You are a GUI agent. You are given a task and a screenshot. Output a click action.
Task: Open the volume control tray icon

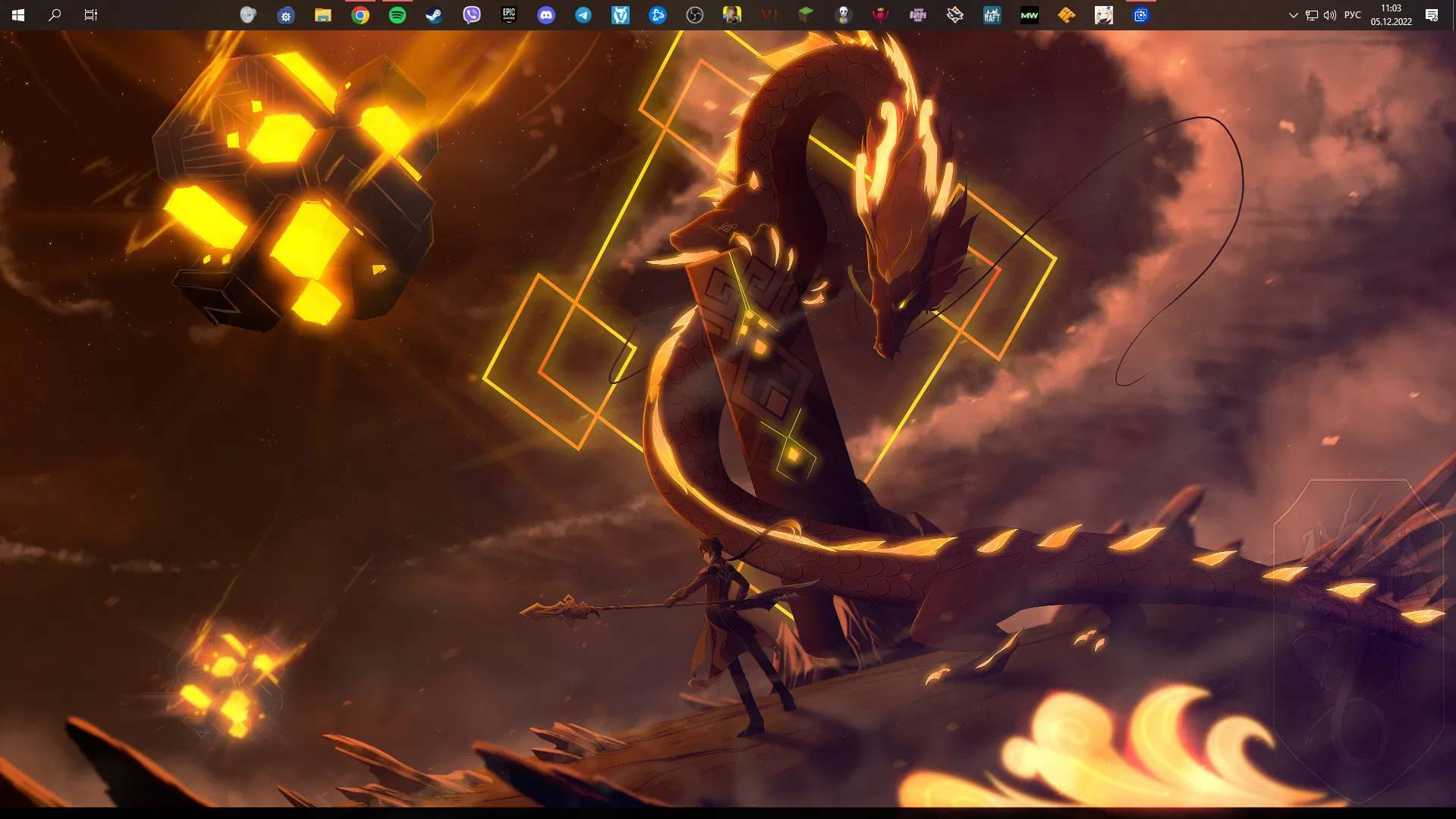(x=1330, y=15)
